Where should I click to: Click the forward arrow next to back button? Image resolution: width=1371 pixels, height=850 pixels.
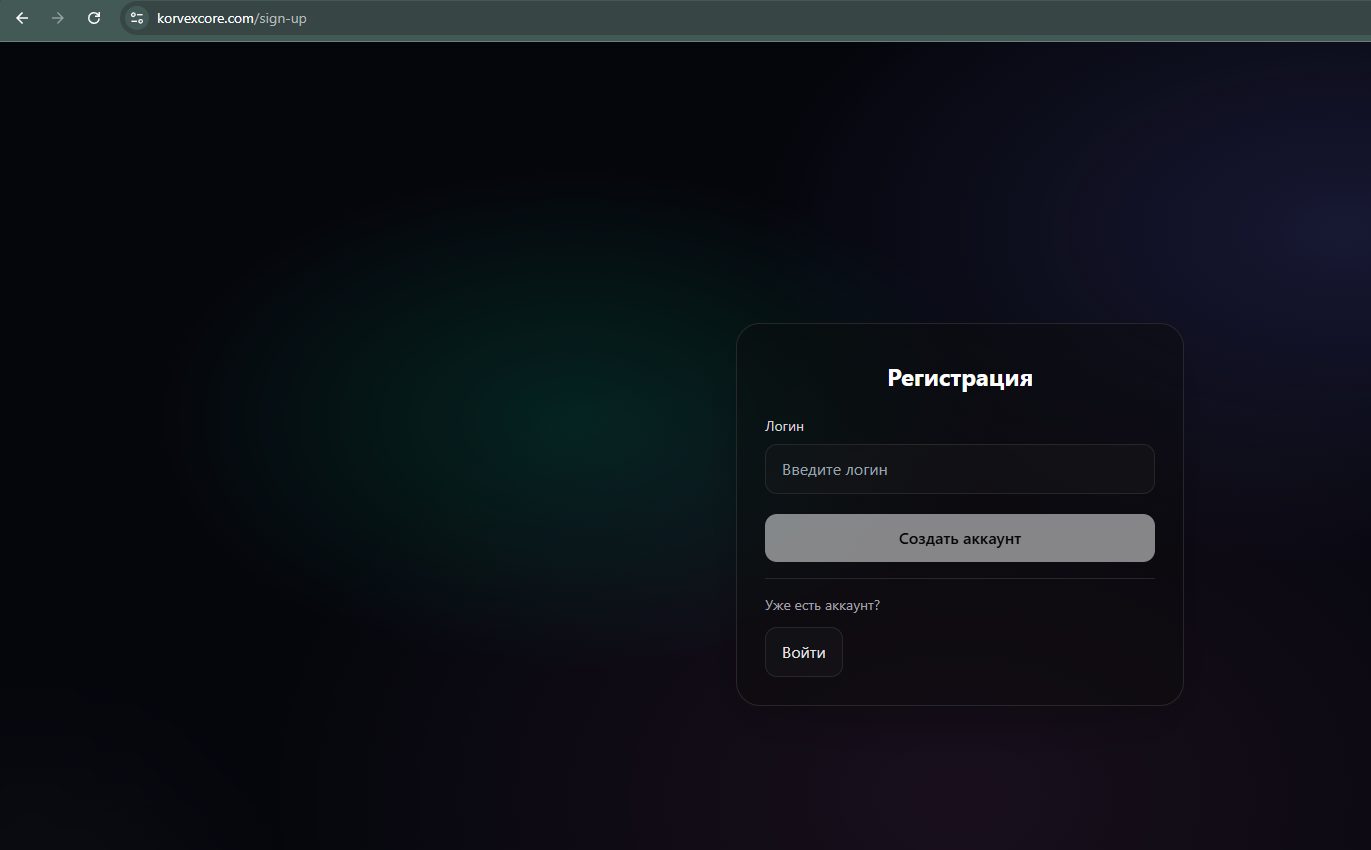pos(58,18)
